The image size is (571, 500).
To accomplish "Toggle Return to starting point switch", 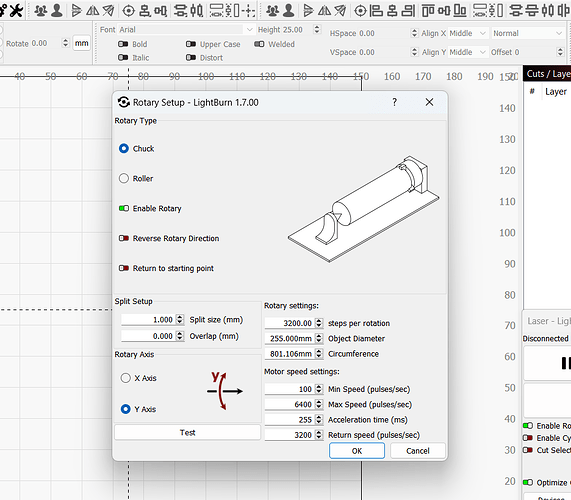I will pyautogui.click(x=124, y=268).
